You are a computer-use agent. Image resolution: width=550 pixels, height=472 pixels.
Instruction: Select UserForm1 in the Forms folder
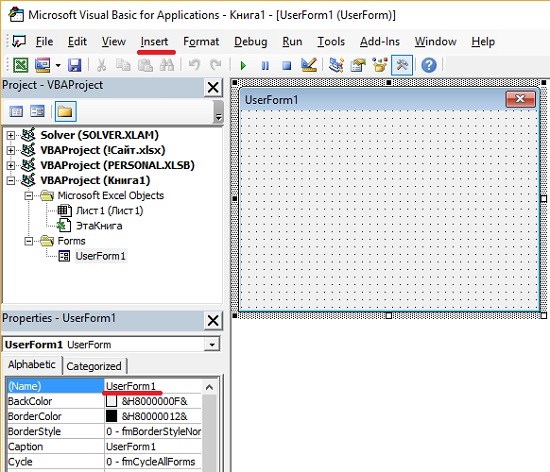(x=100, y=256)
